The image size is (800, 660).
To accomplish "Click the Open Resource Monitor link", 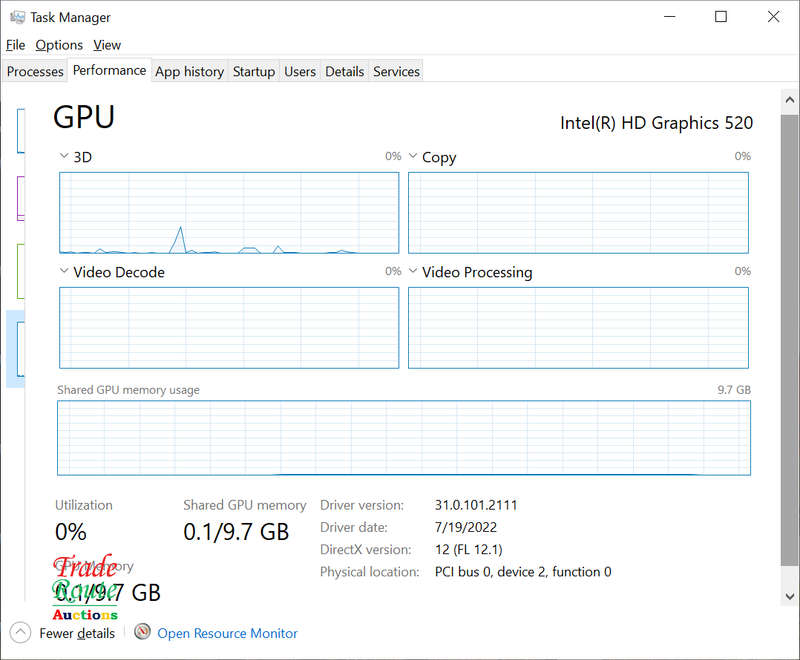I will [227, 633].
